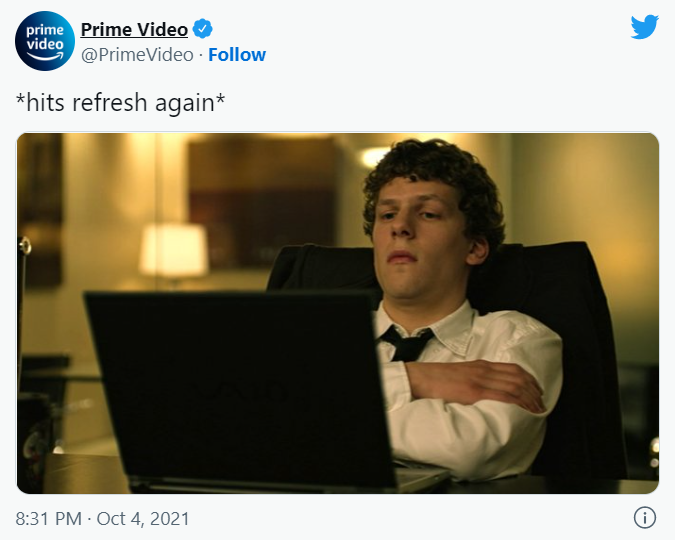
Task: Click the blue verified badge
Action: click(202, 29)
